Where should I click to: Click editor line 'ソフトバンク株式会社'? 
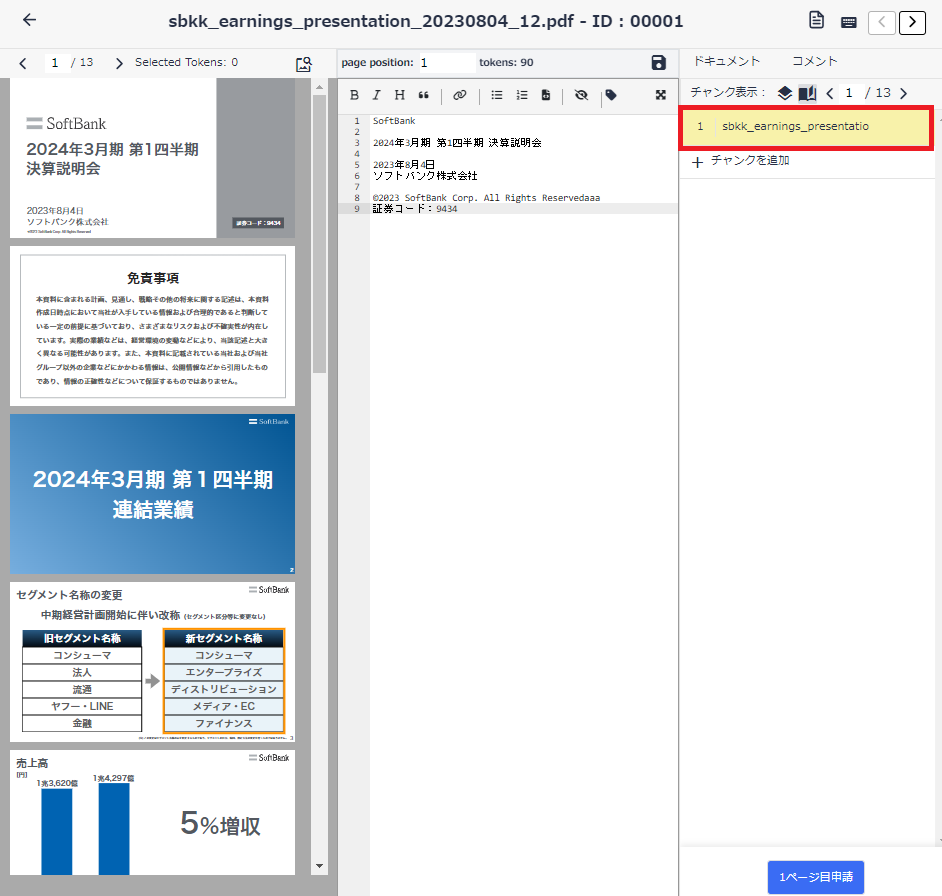(425, 175)
